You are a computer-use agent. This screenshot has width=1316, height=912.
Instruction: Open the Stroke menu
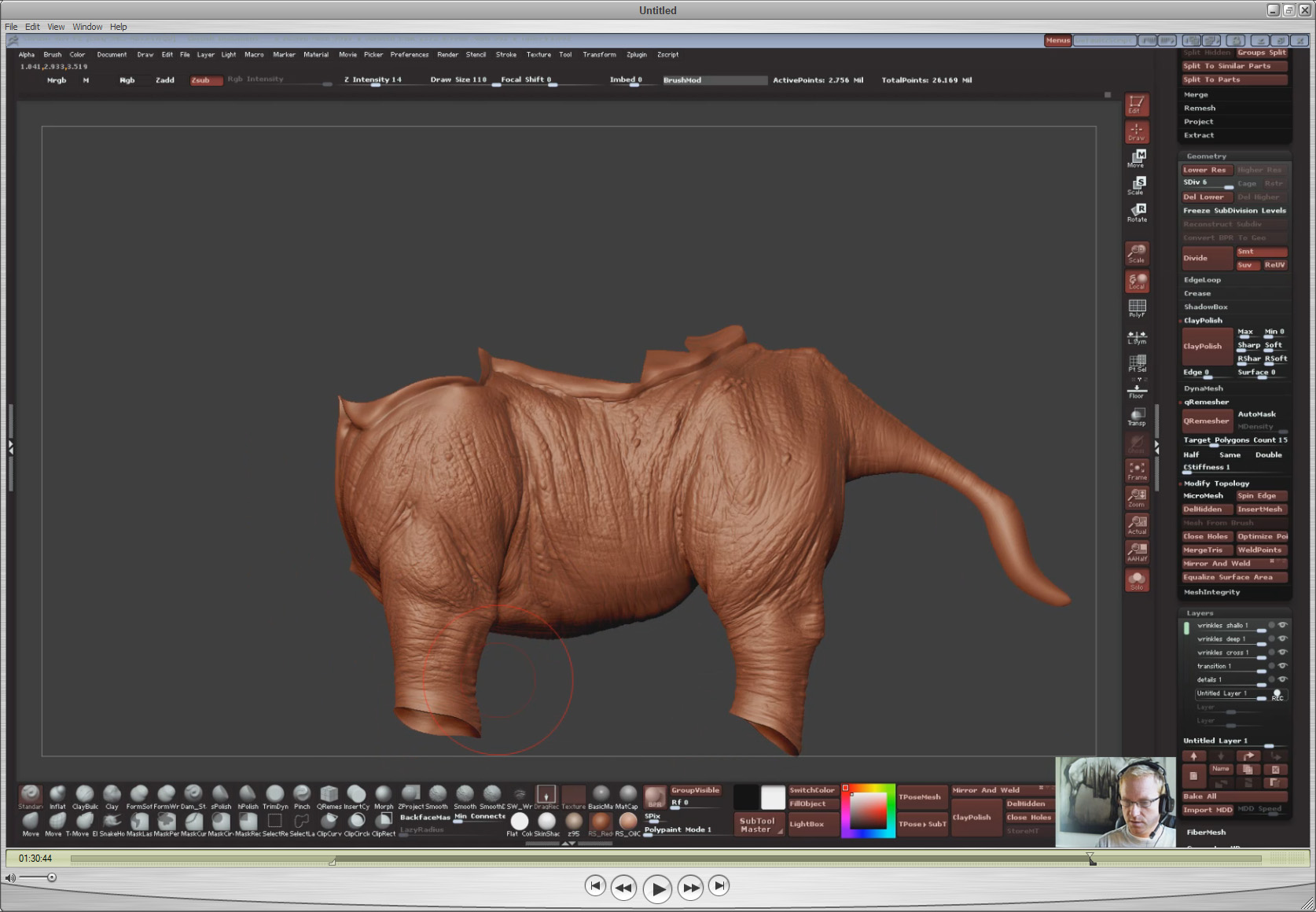pyautogui.click(x=506, y=54)
